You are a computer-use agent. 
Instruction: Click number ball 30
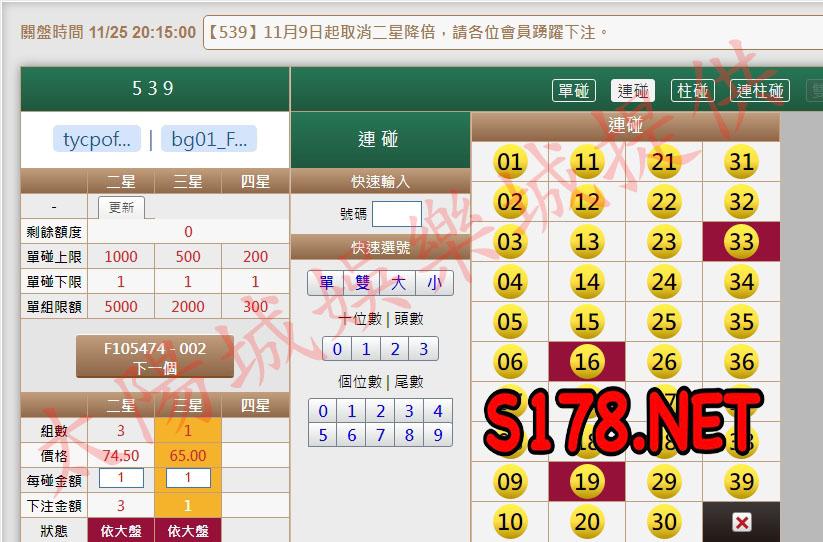(664, 522)
